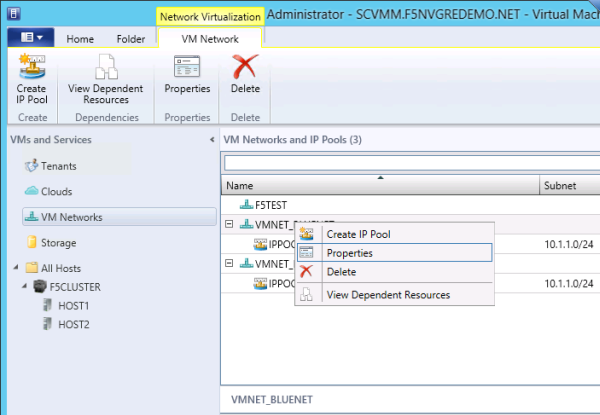Screen dimensions: 600x415
Task: Click the VM networks search field
Action: [x=410, y=163]
